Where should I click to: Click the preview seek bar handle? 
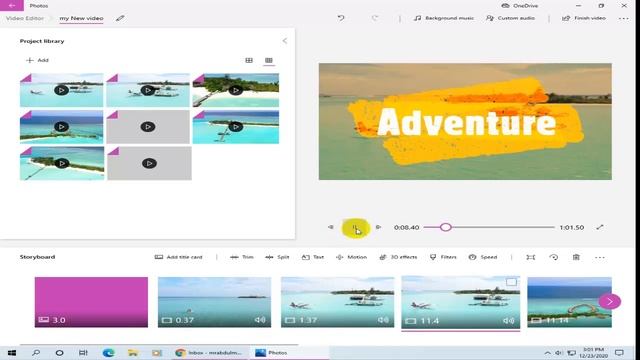click(x=446, y=227)
